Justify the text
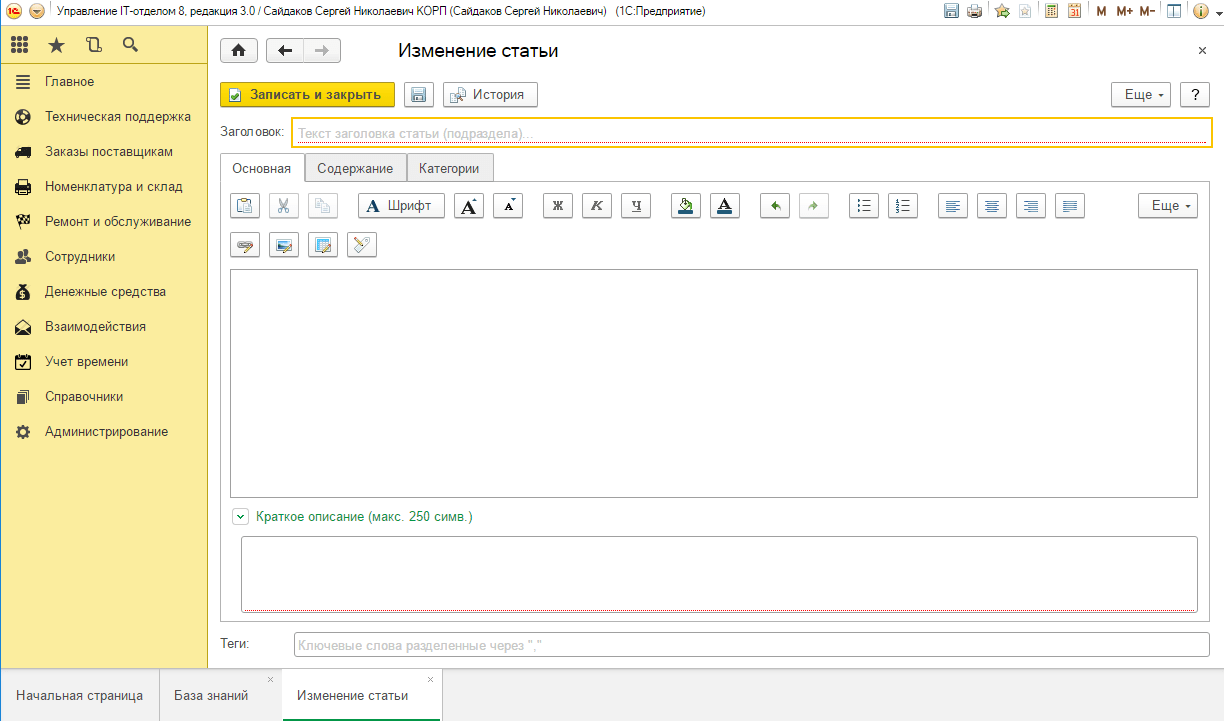Image resolution: width=1224 pixels, height=721 pixels. [1070, 206]
